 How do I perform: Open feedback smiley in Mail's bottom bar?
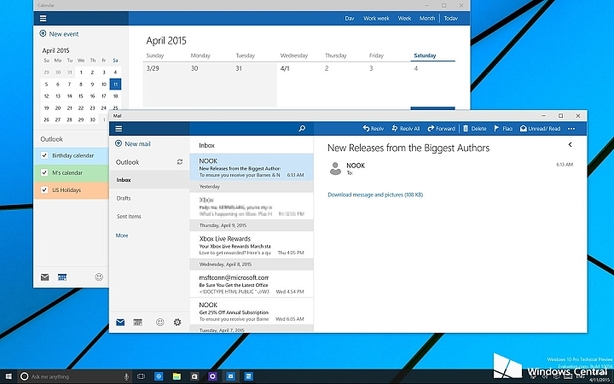pos(160,322)
